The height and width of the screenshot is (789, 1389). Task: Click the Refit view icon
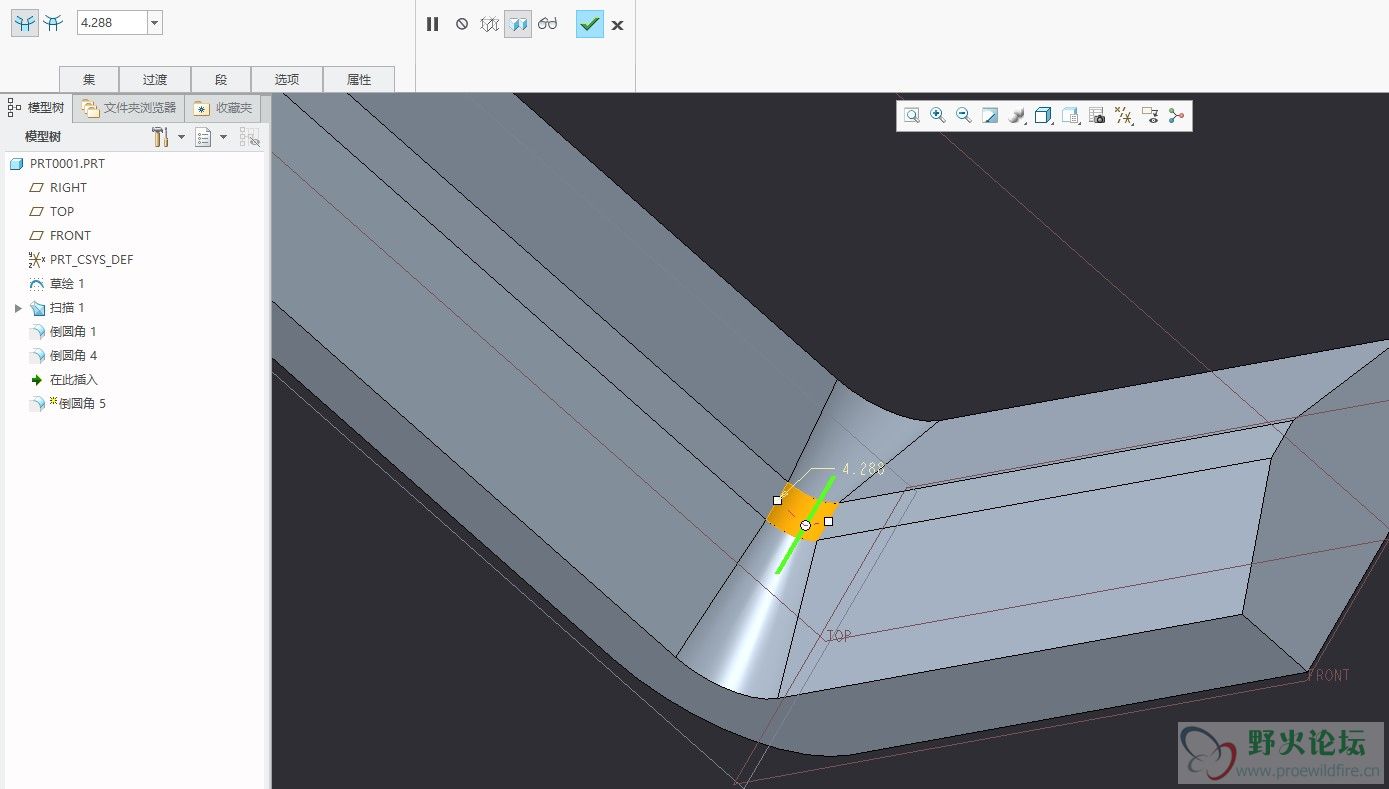coord(912,116)
